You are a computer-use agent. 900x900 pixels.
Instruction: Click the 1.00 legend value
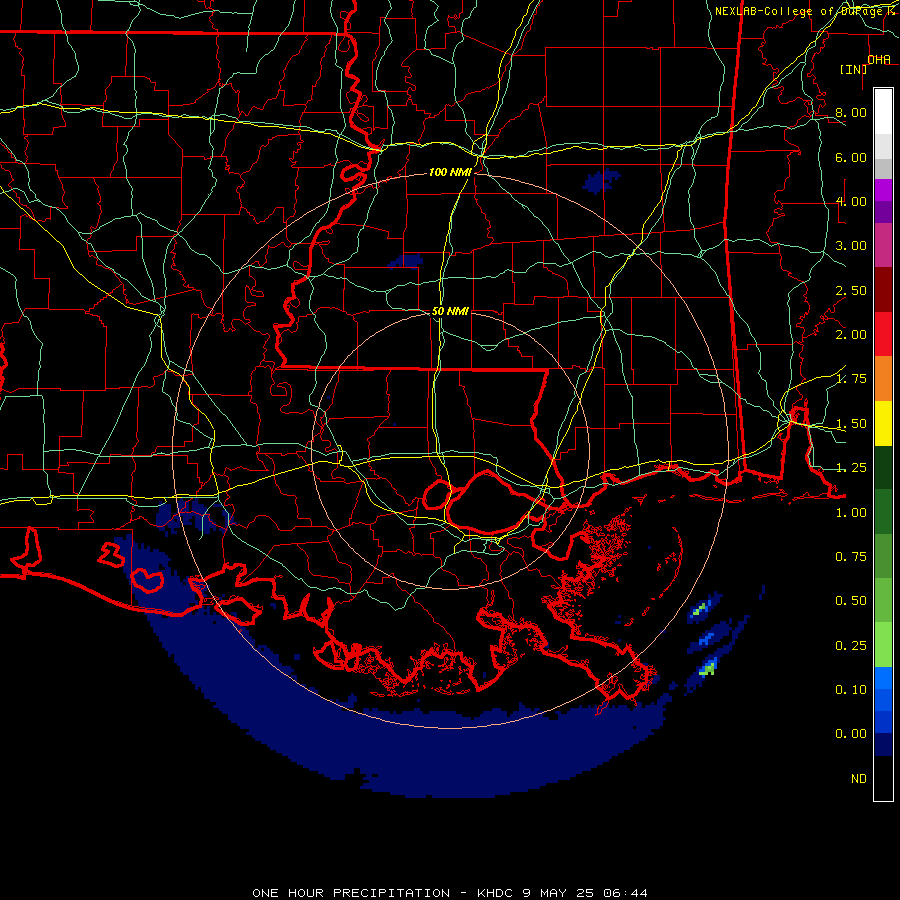click(x=851, y=513)
